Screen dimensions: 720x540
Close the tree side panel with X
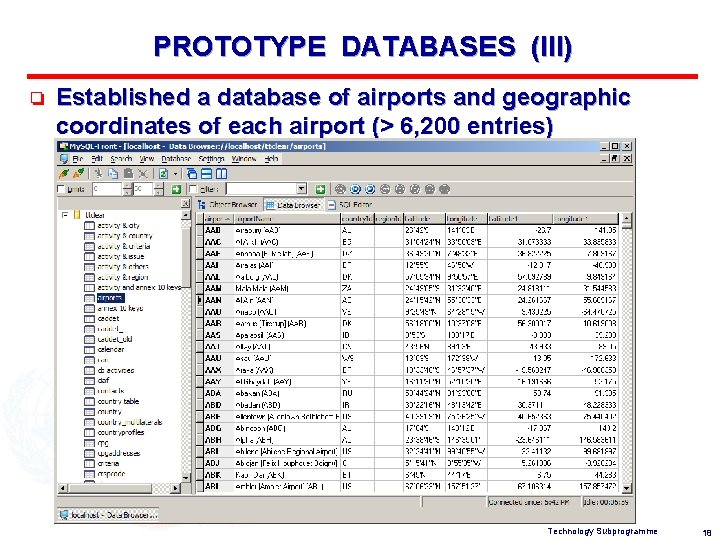coord(185,203)
